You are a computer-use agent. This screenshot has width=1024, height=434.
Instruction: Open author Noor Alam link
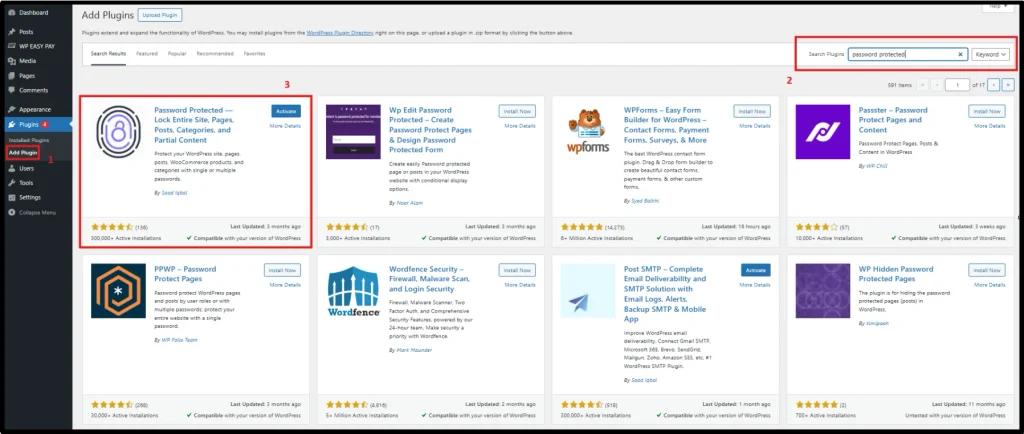tap(409, 203)
